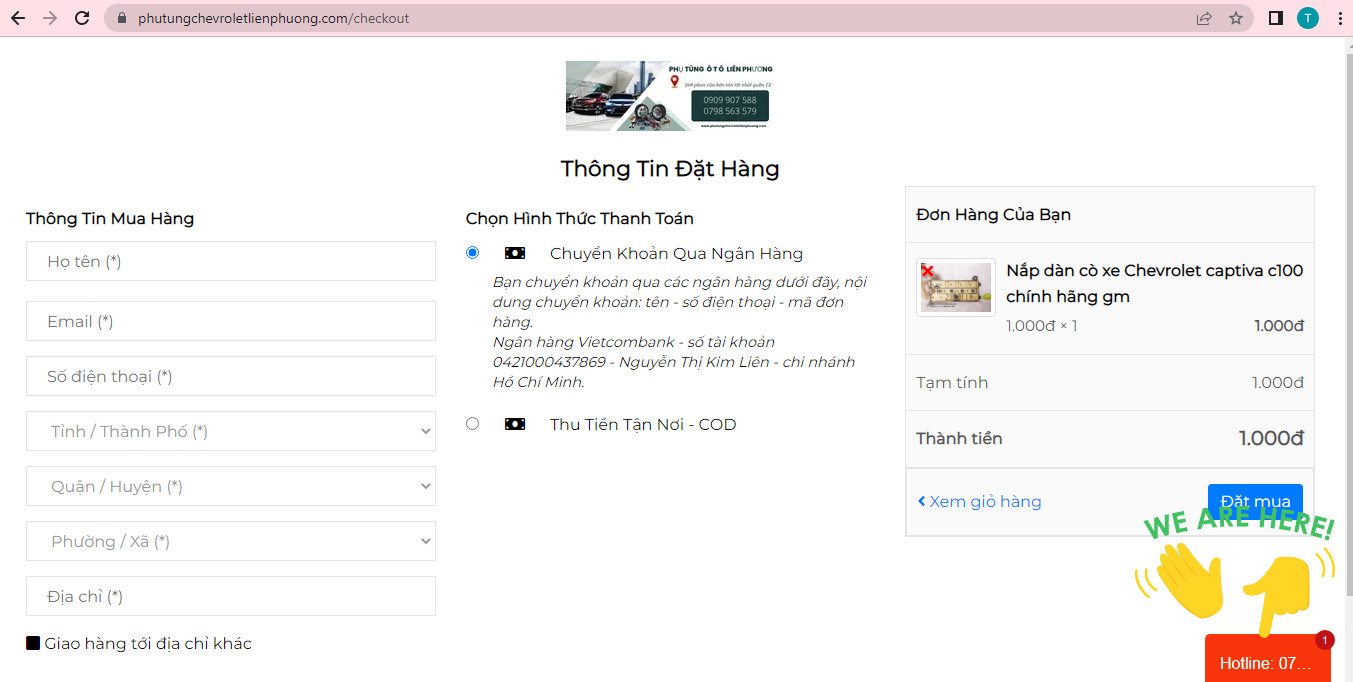Select Chuyển Khoản Qua Ngân Hàng payment option
The width and height of the screenshot is (1353, 682).
coord(473,253)
